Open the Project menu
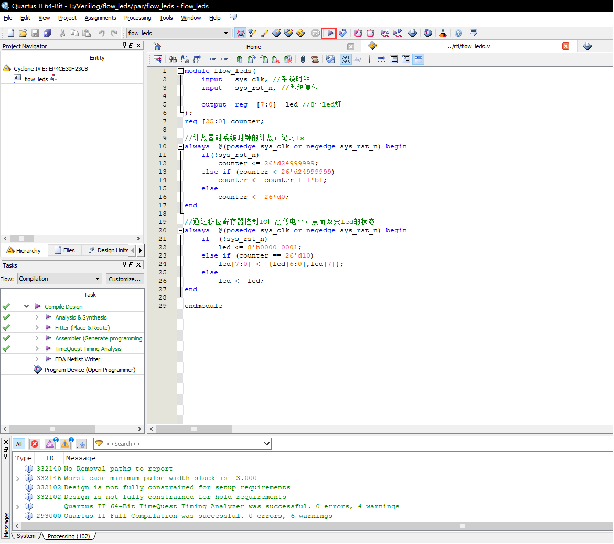 point(67,18)
